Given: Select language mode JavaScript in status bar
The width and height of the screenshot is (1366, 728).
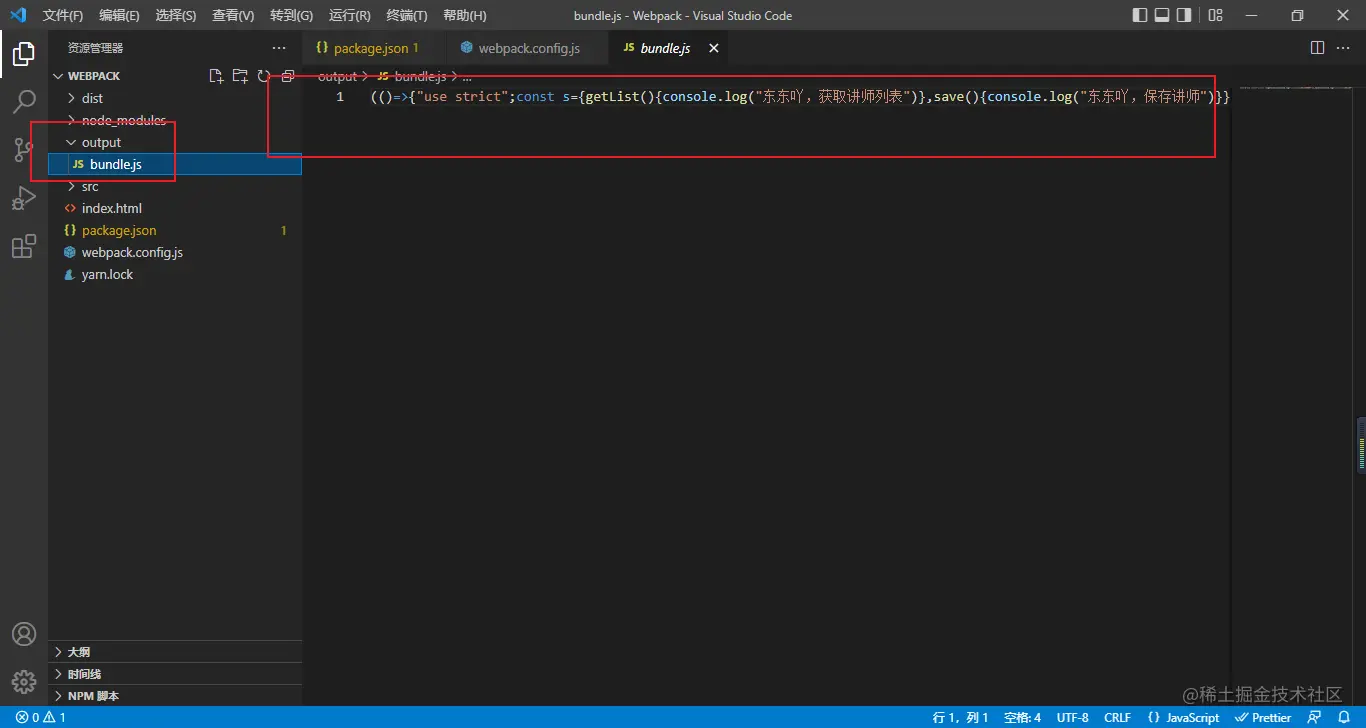Looking at the screenshot, I should point(1184,717).
